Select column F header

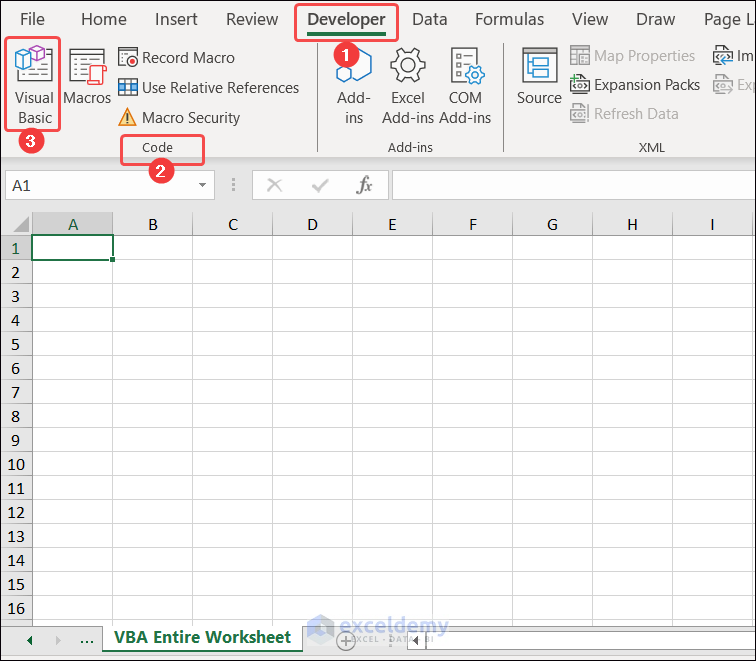click(472, 224)
